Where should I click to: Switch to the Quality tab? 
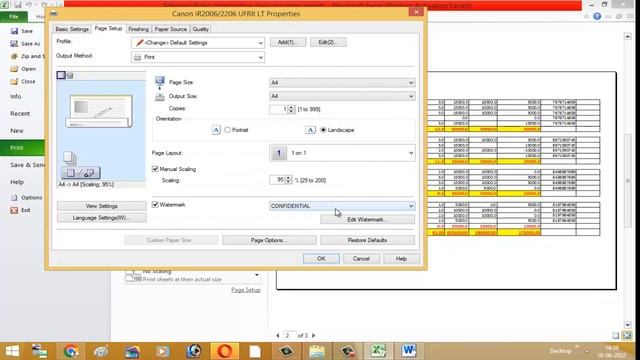coord(200,29)
